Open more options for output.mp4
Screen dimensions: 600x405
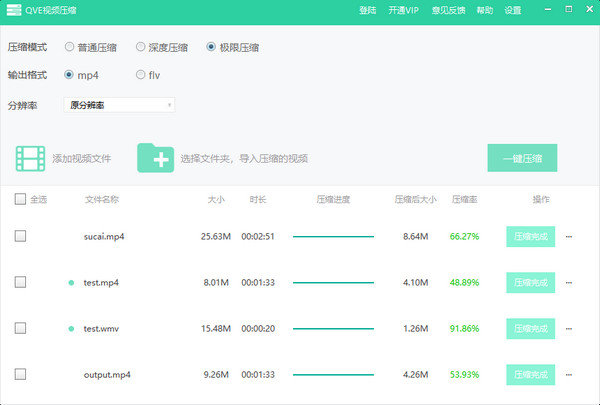pos(569,375)
